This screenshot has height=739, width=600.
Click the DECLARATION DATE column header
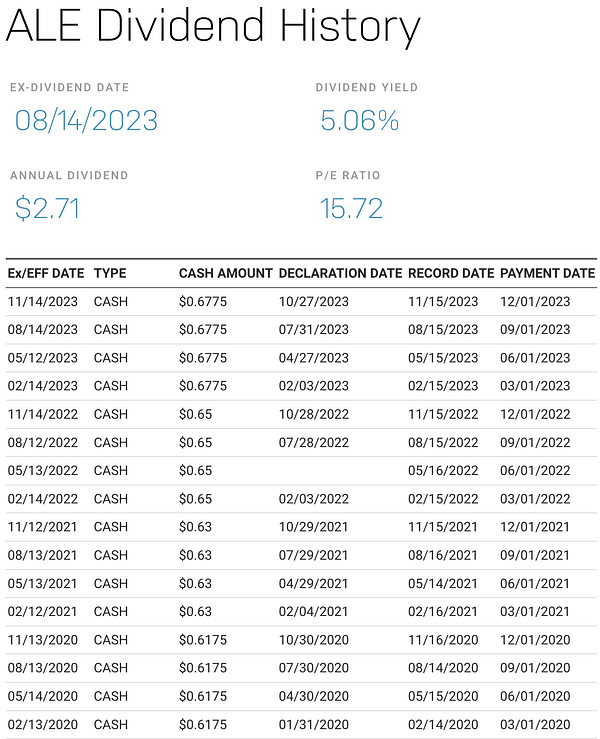point(340,273)
